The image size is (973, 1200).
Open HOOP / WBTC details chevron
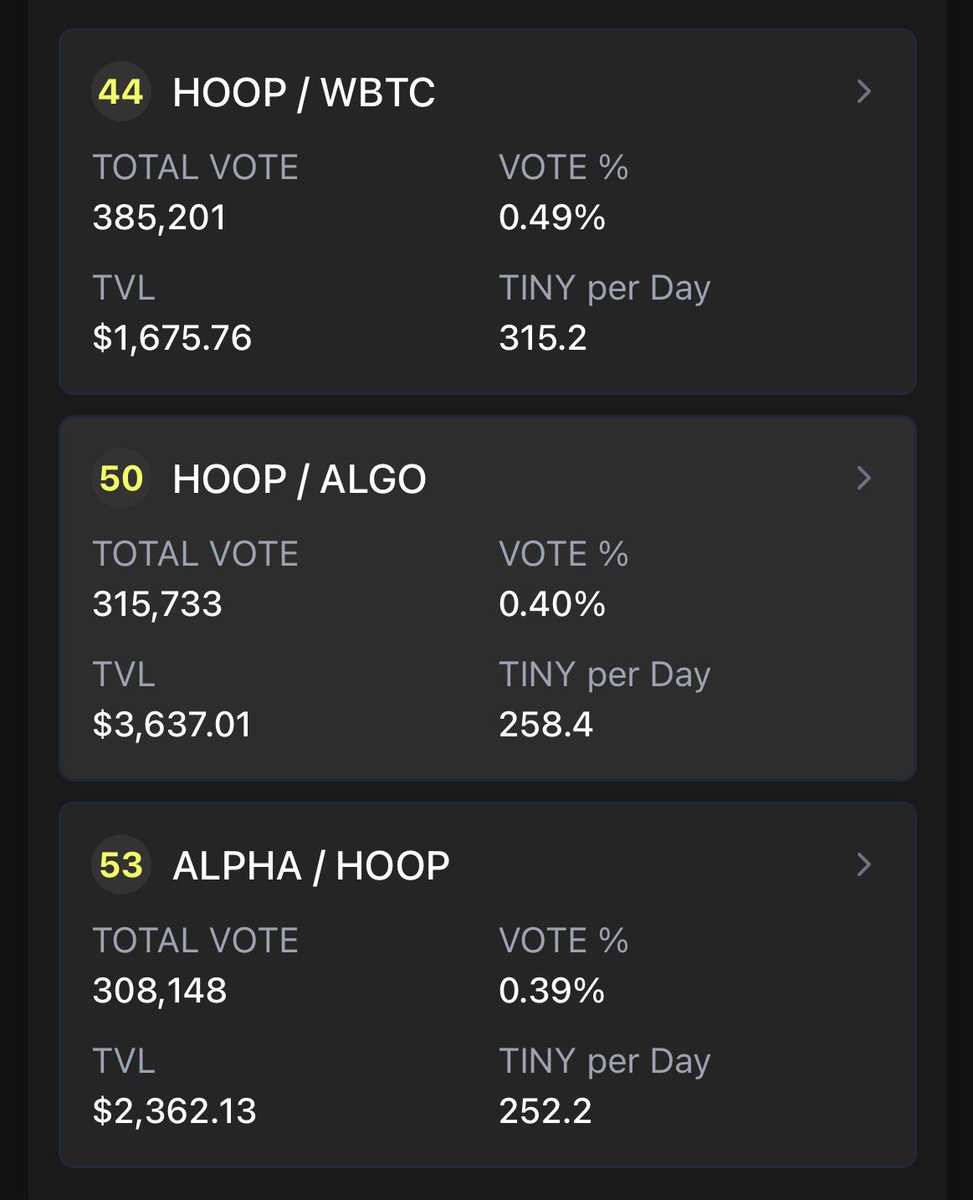click(x=865, y=92)
